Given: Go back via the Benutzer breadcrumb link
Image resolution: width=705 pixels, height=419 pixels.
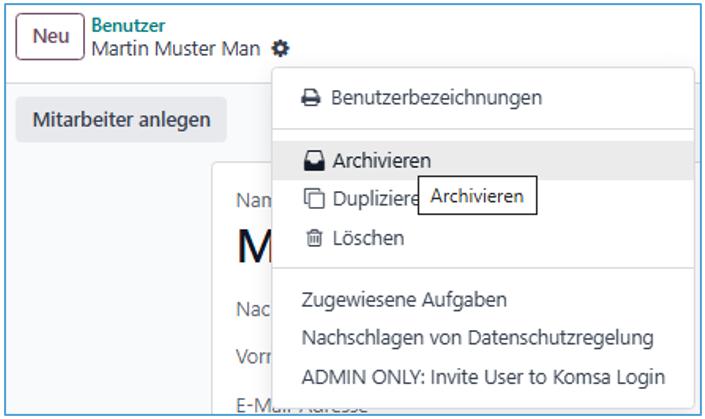Looking at the screenshot, I should coord(128,25).
